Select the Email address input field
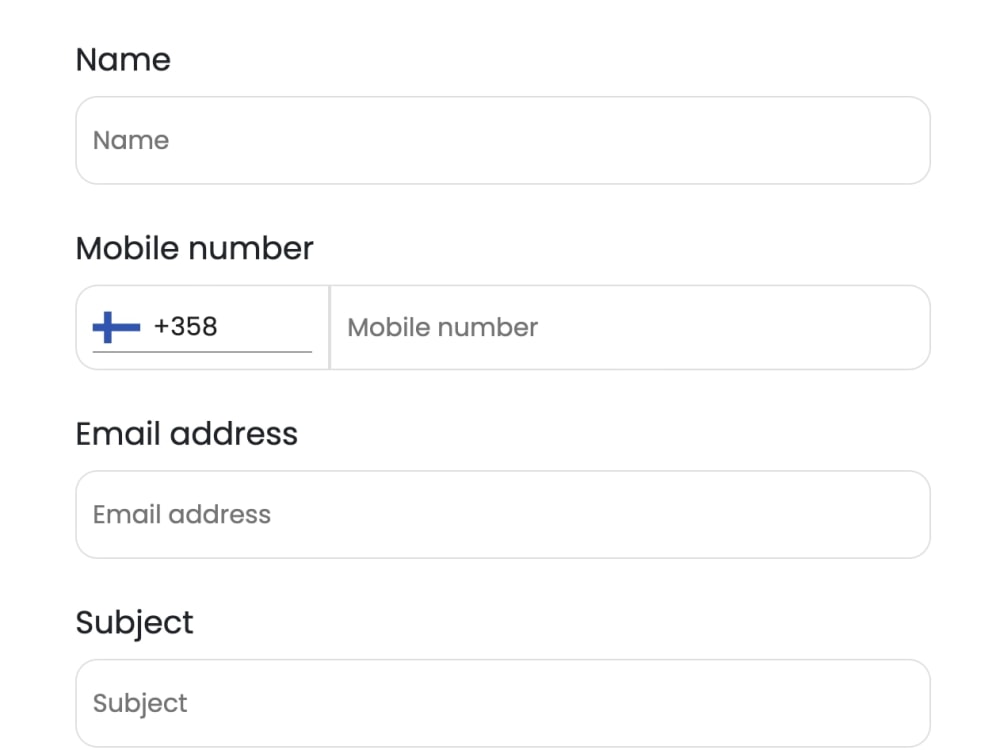The height and width of the screenshot is (750, 1000). [503, 515]
